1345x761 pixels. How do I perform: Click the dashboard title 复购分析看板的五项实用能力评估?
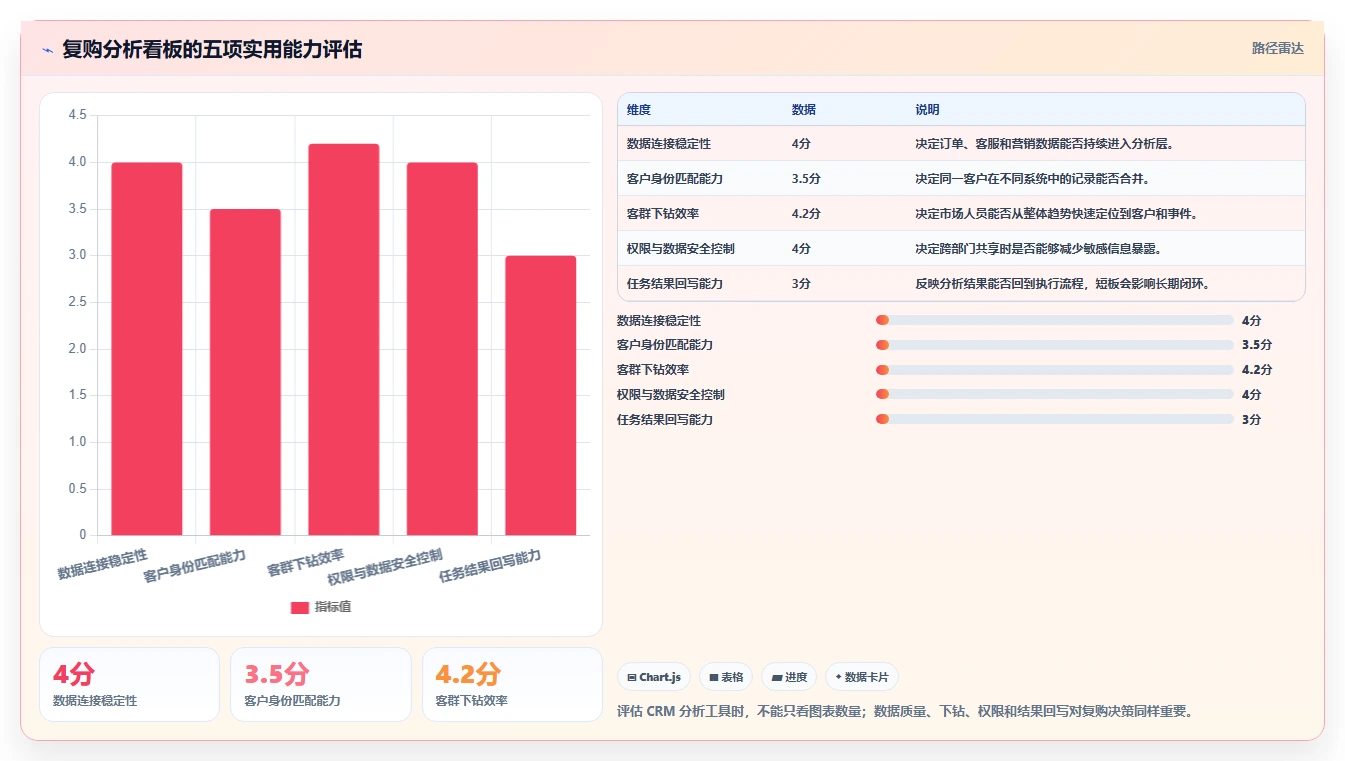(x=212, y=49)
